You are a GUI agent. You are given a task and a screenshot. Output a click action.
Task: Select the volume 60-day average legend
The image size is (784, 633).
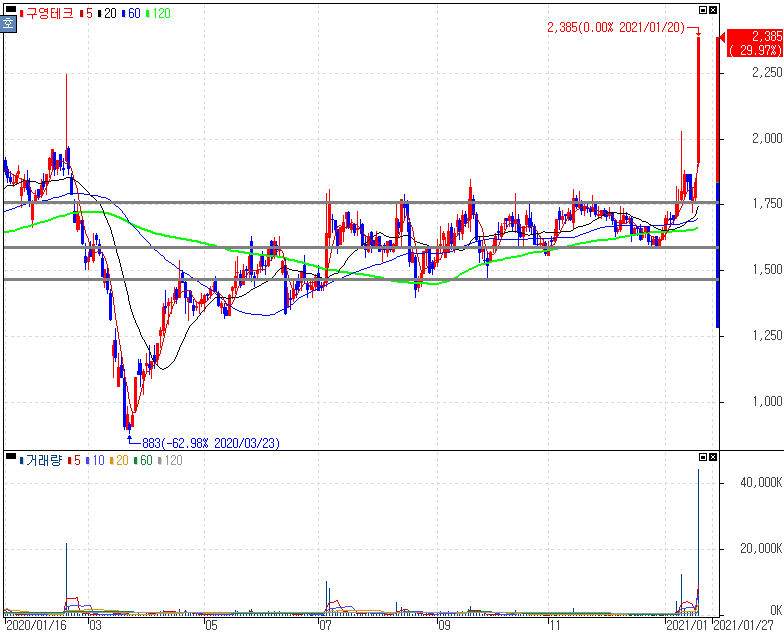(x=143, y=460)
